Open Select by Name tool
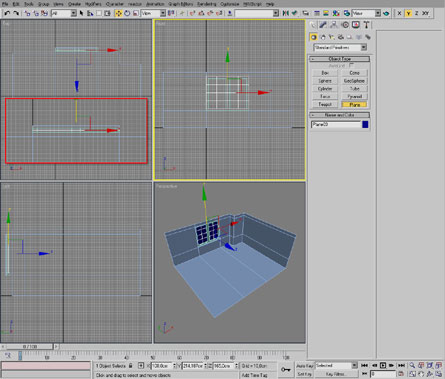The image size is (445, 379). [90, 13]
